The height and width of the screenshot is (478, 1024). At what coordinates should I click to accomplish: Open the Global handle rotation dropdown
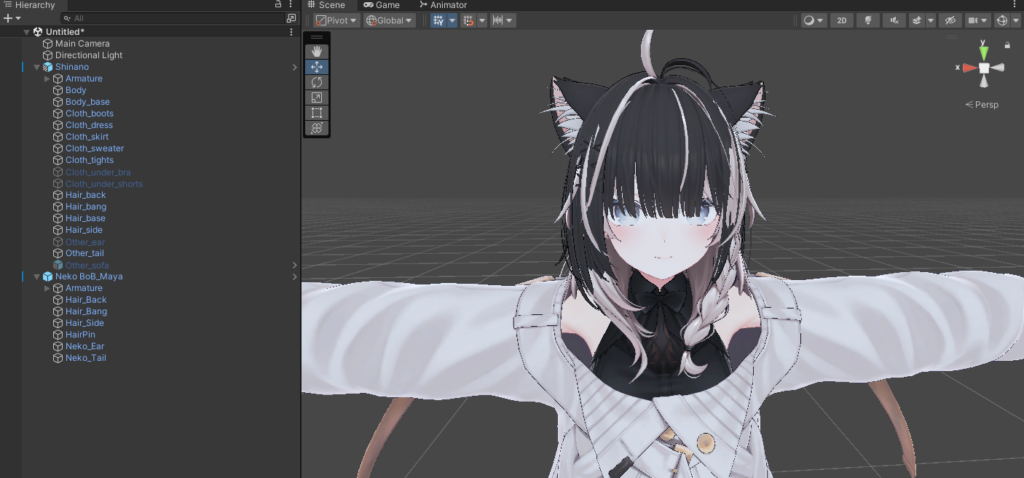pos(390,20)
